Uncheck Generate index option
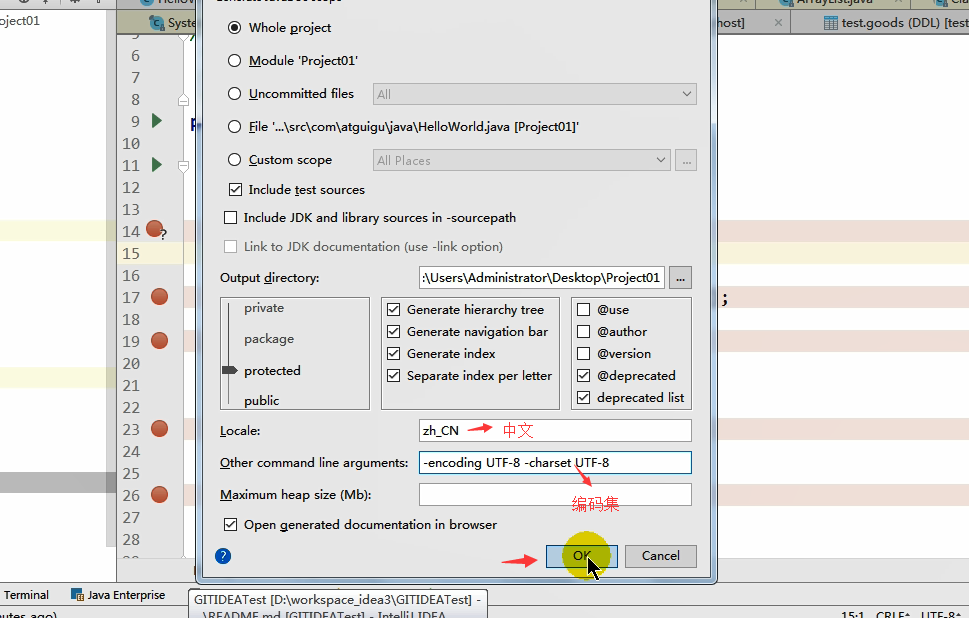 pos(394,353)
